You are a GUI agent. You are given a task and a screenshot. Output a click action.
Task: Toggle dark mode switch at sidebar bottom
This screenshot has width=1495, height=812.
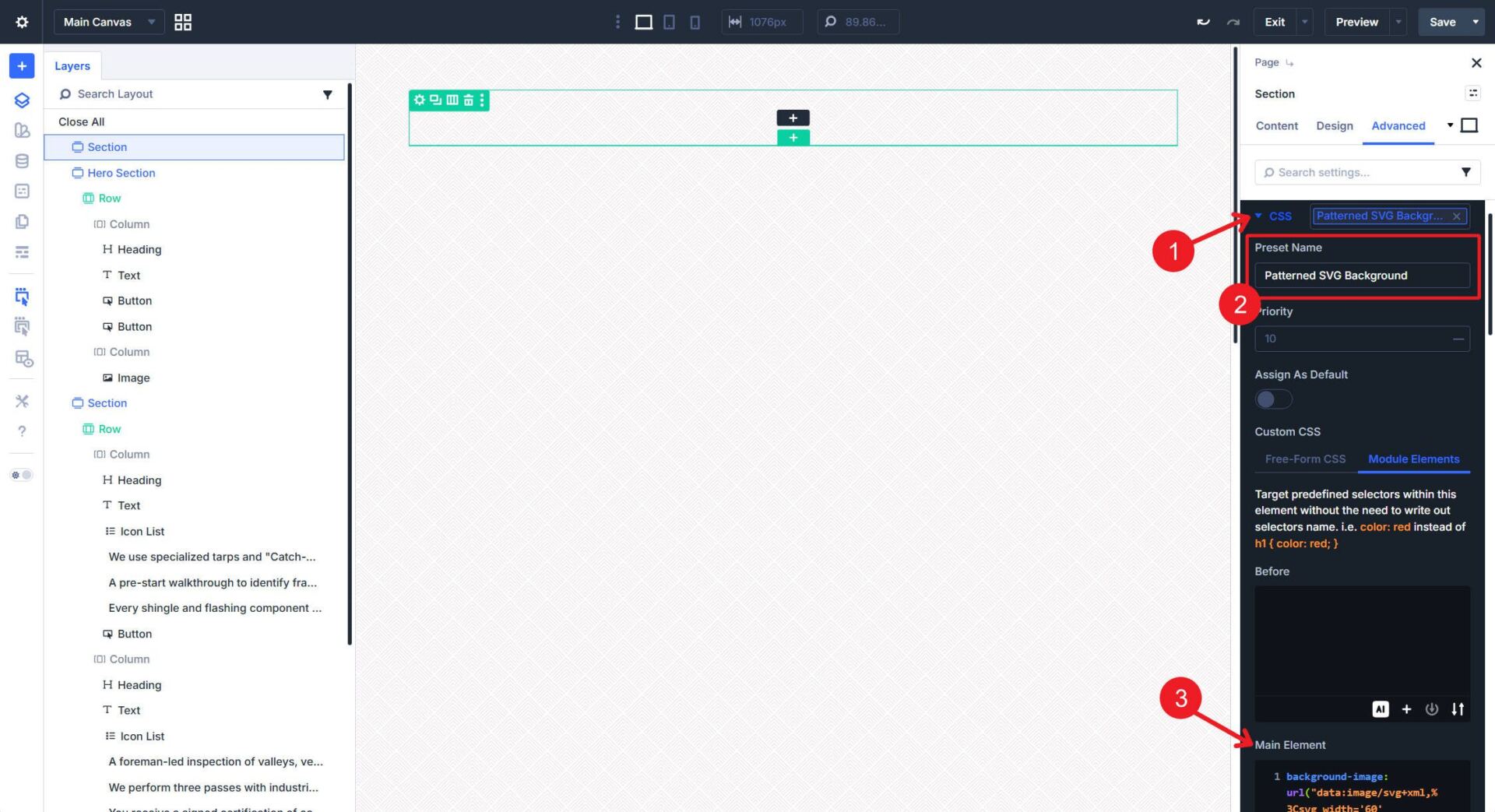click(22, 475)
